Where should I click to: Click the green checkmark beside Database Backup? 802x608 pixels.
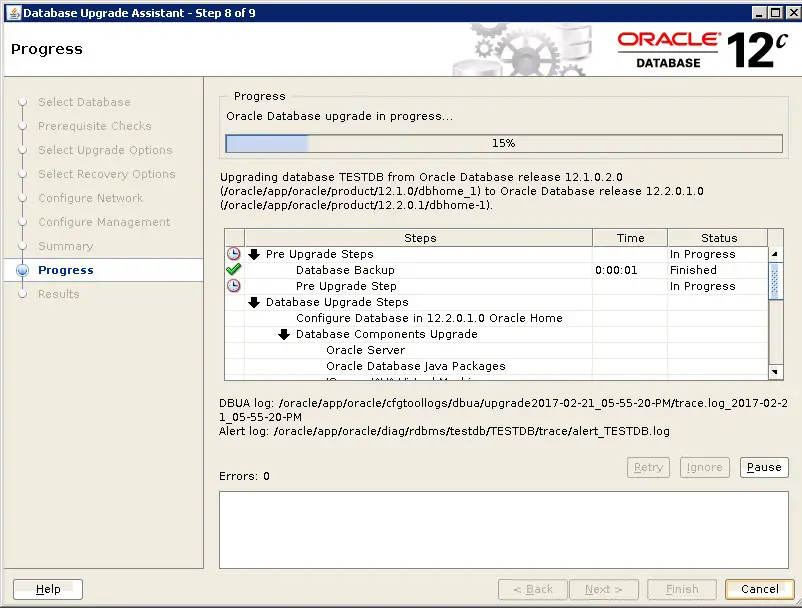[x=234, y=269]
